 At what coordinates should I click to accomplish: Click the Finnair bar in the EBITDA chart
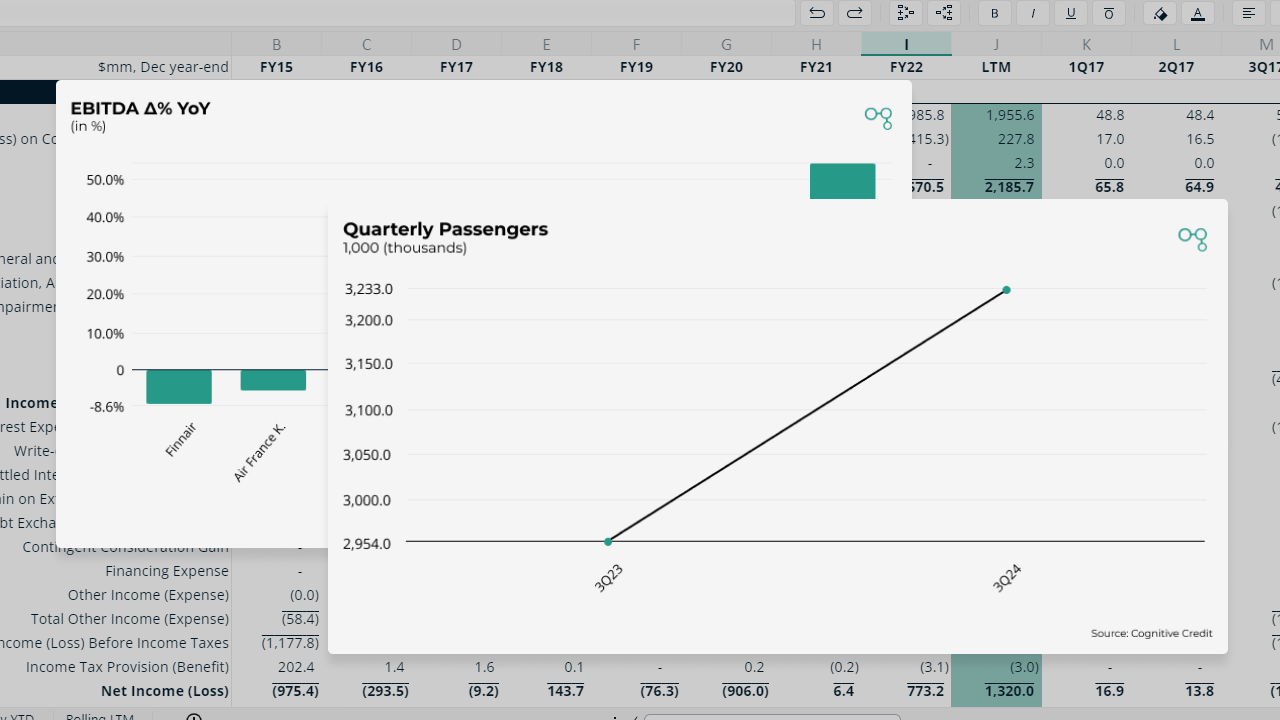(x=179, y=386)
